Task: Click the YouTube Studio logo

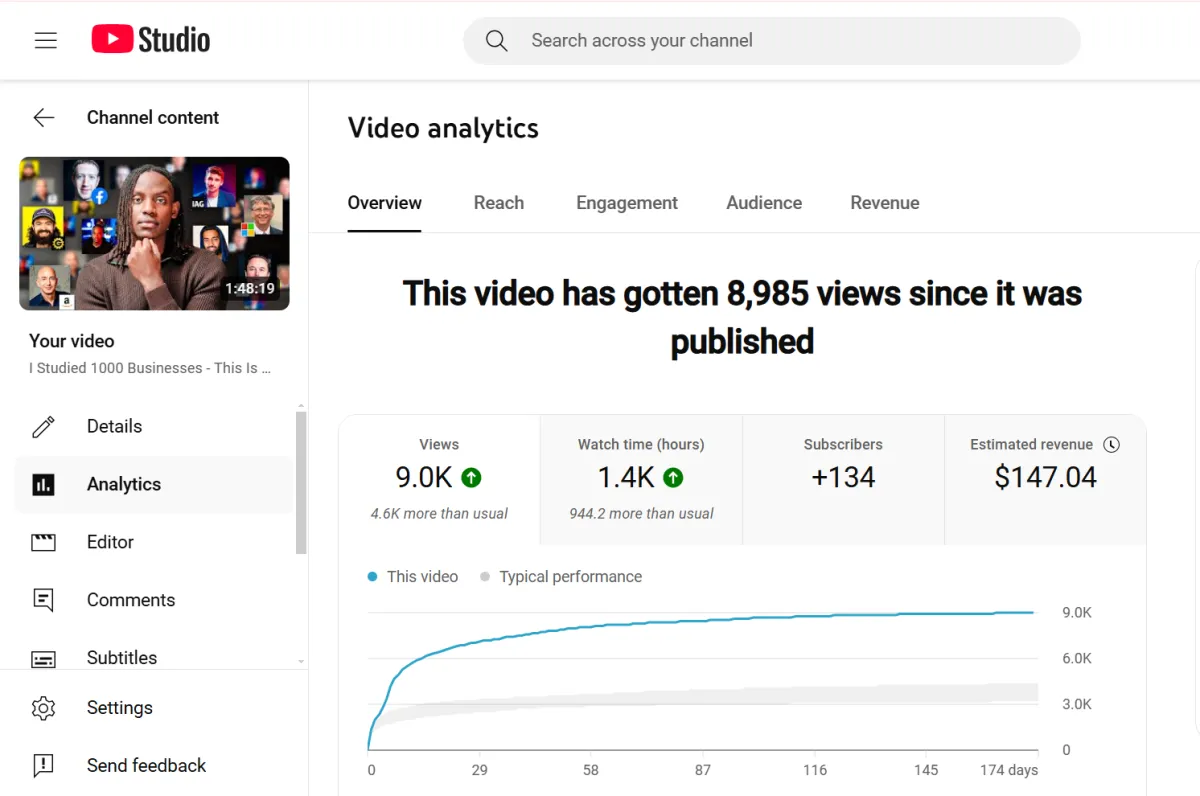Action: point(151,40)
